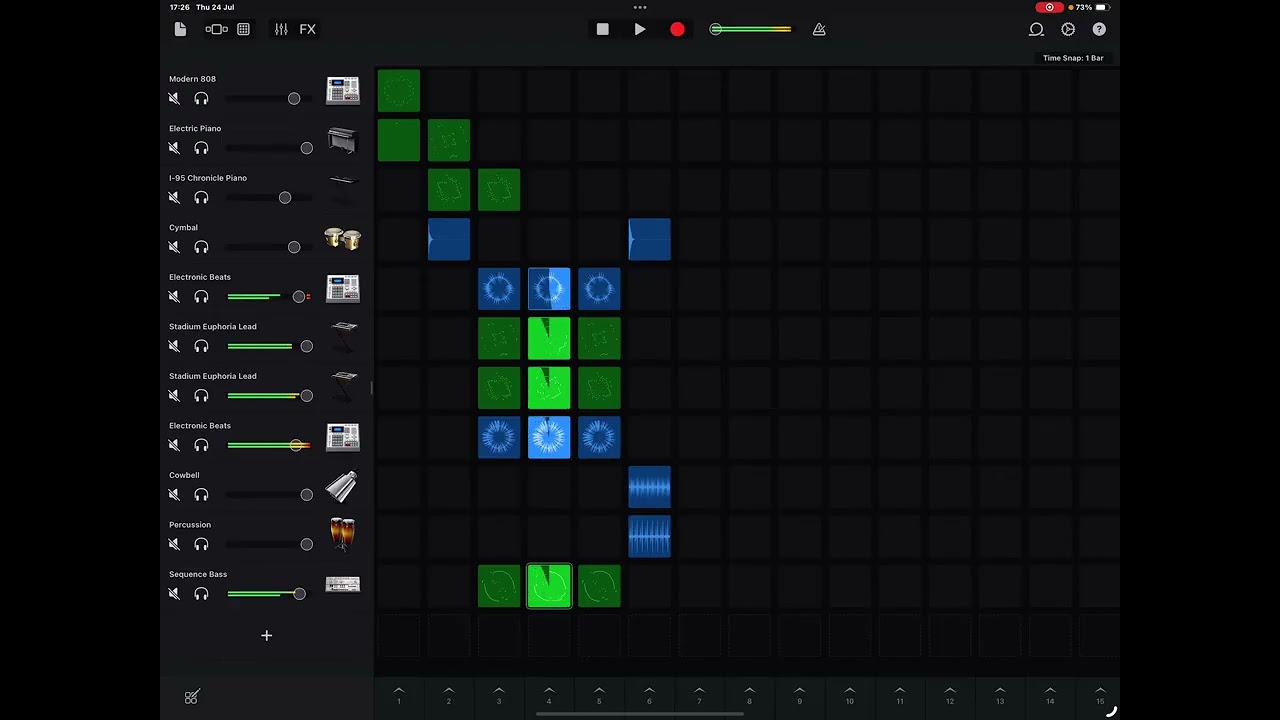Solo the Sequence Bass headphones icon
Screen dimensions: 1280x720
click(x=201, y=594)
